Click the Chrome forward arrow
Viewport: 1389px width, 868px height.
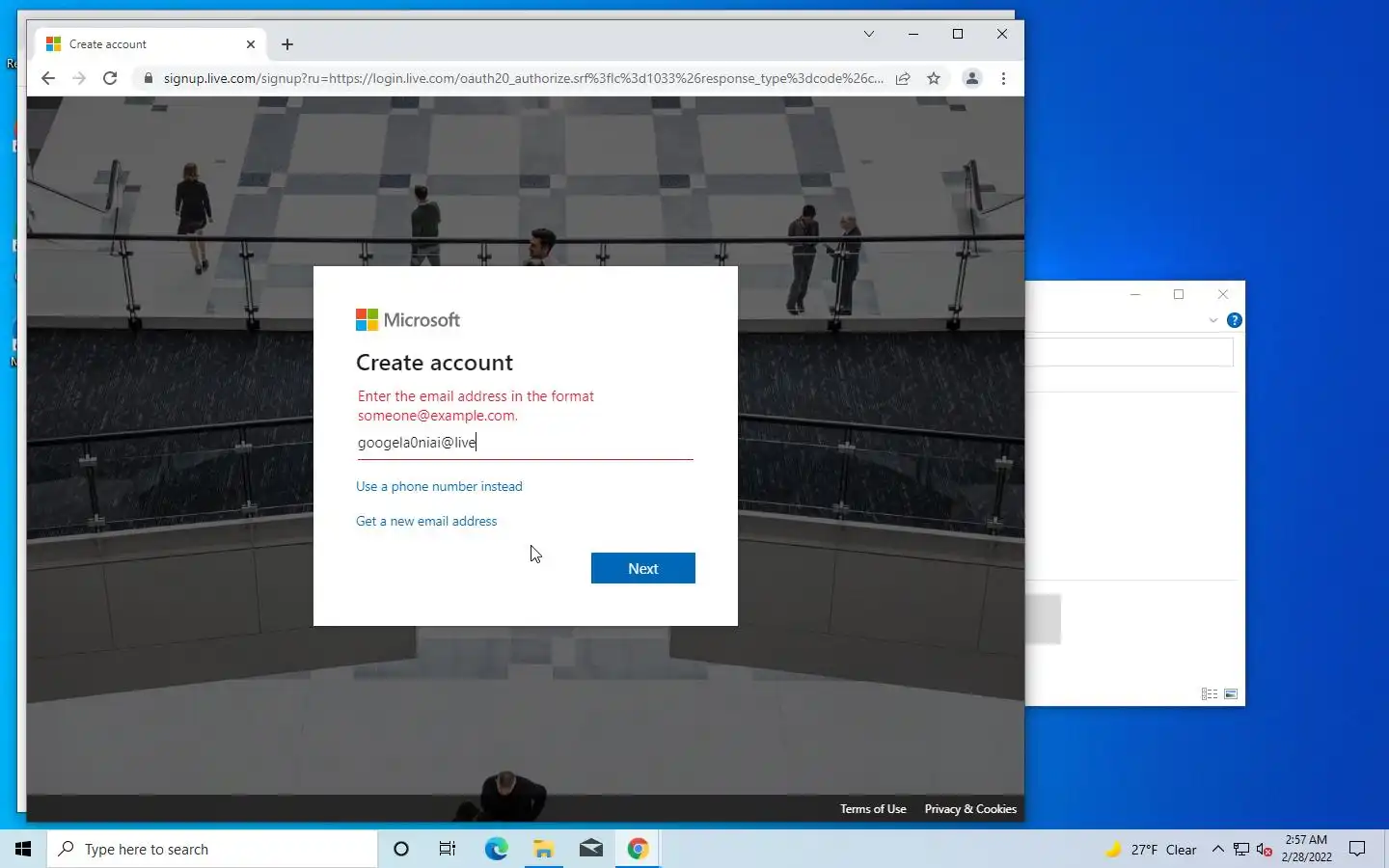(79, 78)
